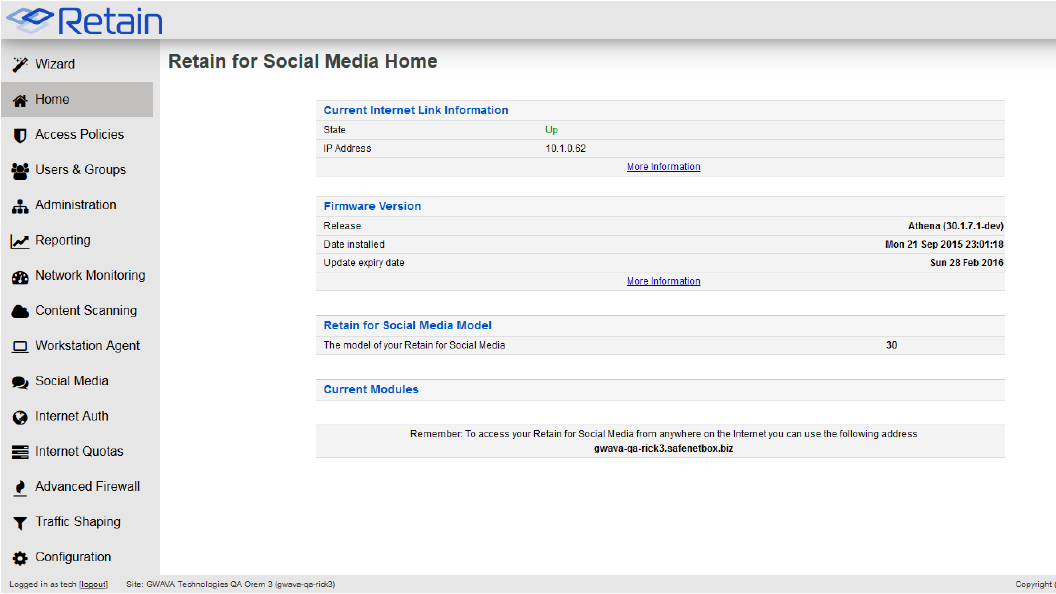Screen dimensions: 1056x594
Task: Click release value Athena (30.1.7.1-dev)
Action: click(x=956, y=226)
